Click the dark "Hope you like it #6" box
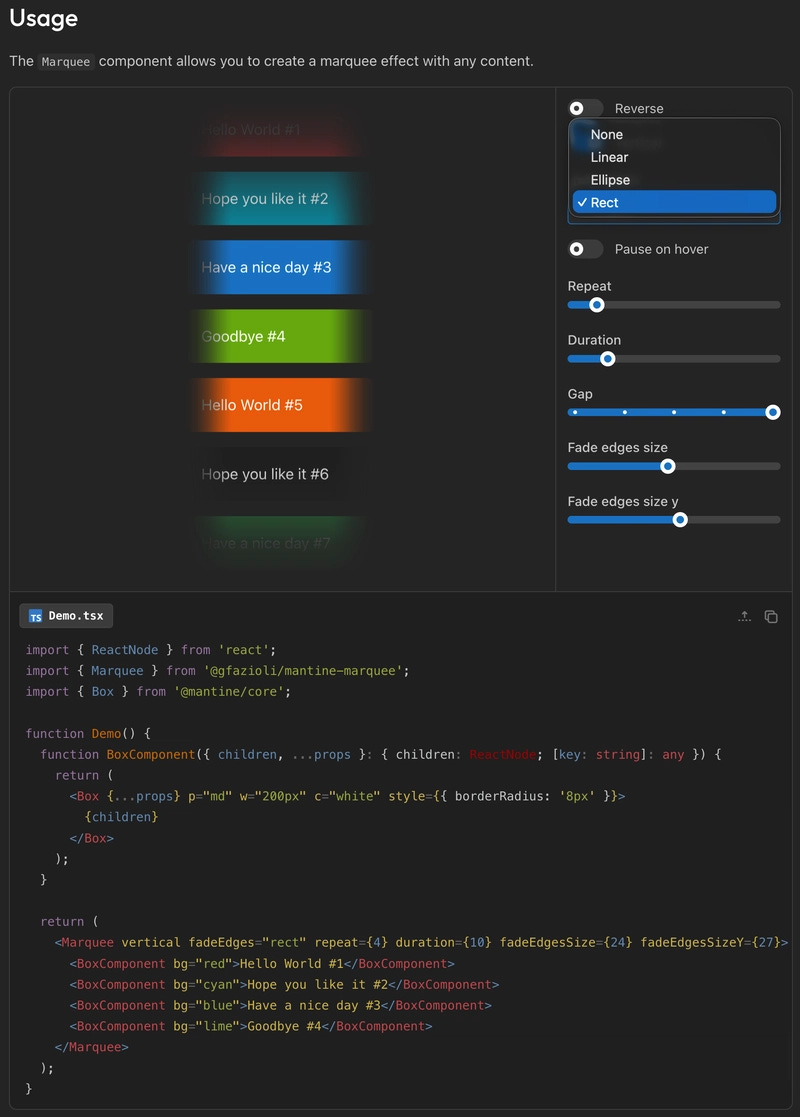Image resolution: width=800 pixels, height=1117 pixels. coord(280,474)
